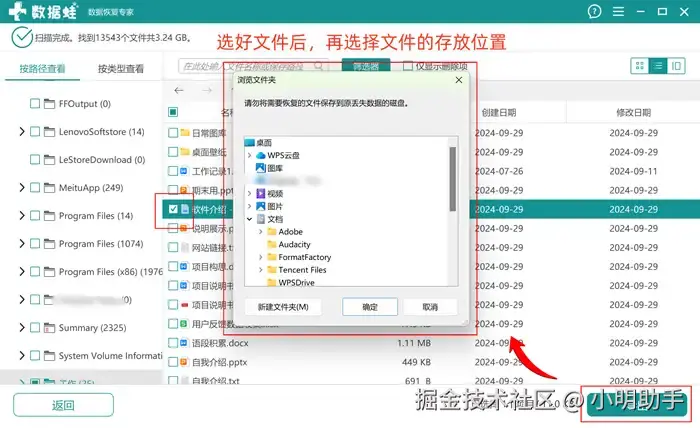The image size is (700, 428).
Task: Click the 返回 button
Action: coord(63,405)
